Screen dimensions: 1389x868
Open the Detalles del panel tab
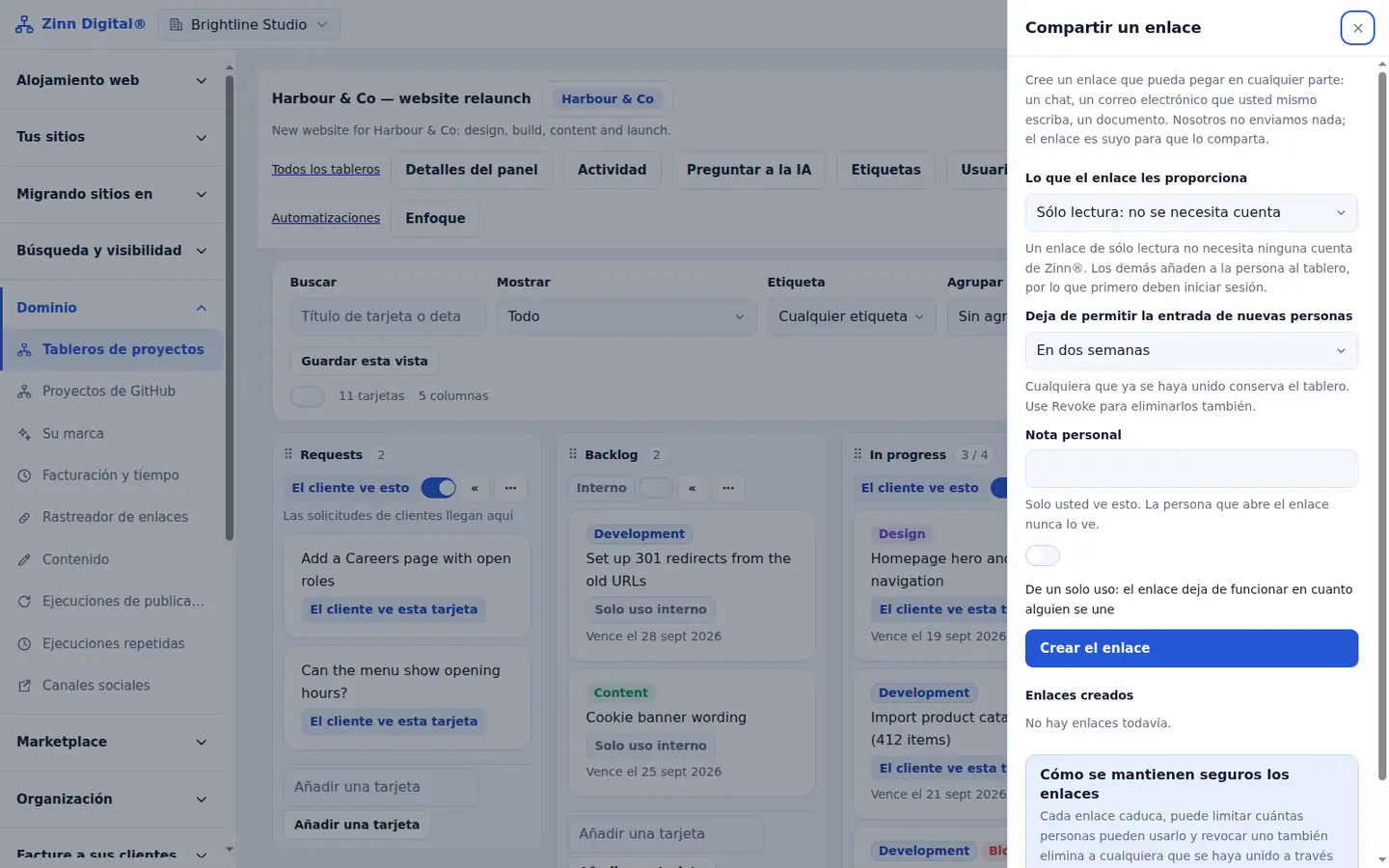coord(472,170)
